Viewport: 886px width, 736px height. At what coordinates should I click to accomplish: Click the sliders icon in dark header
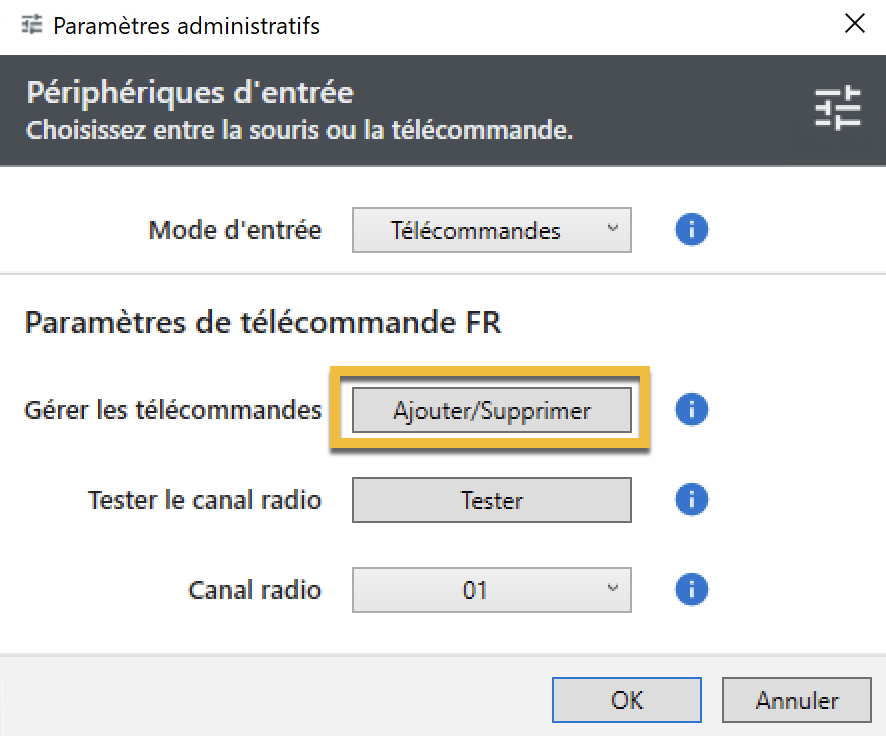click(x=837, y=107)
